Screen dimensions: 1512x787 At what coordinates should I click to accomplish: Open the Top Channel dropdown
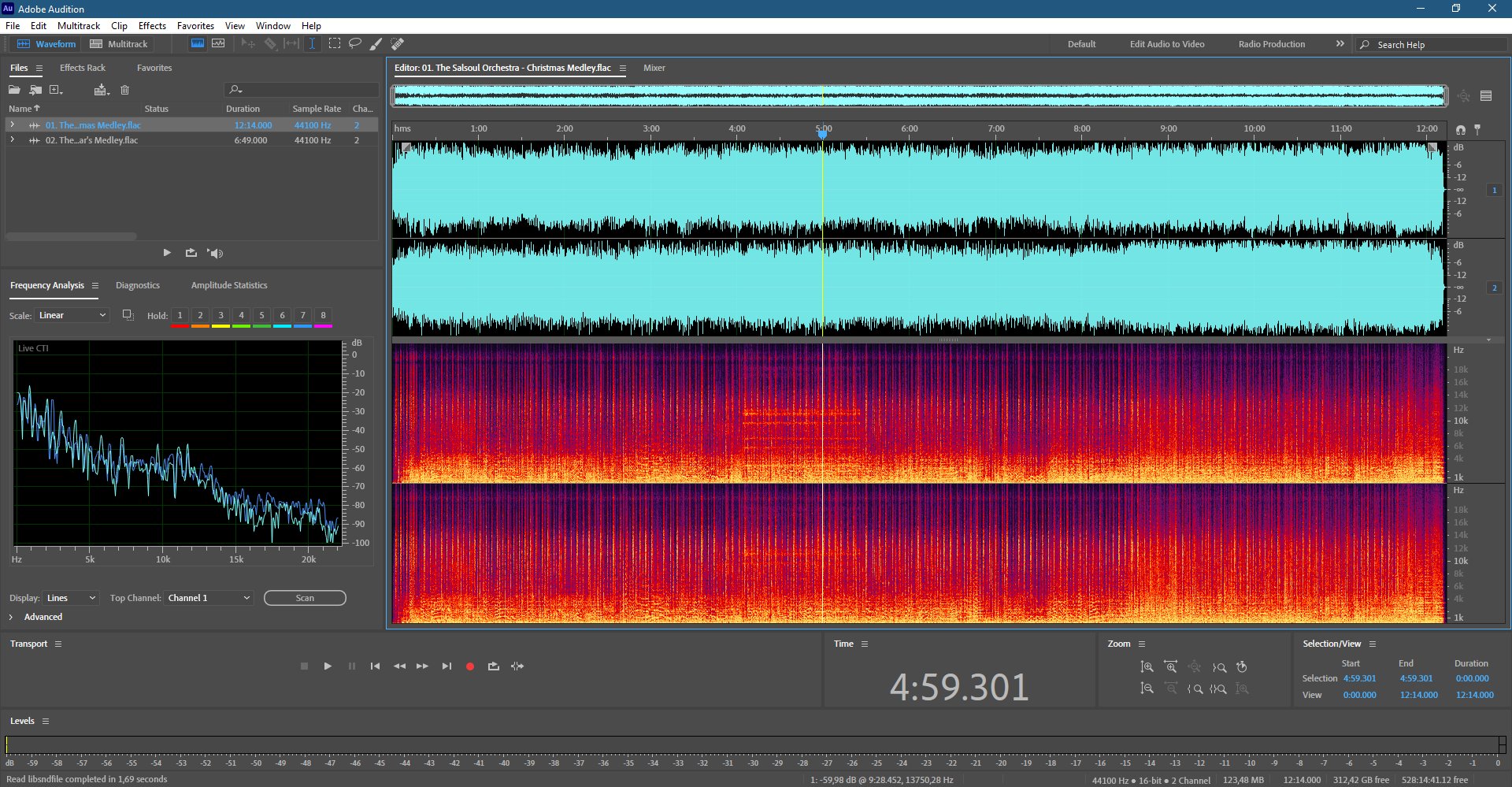(209, 598)
